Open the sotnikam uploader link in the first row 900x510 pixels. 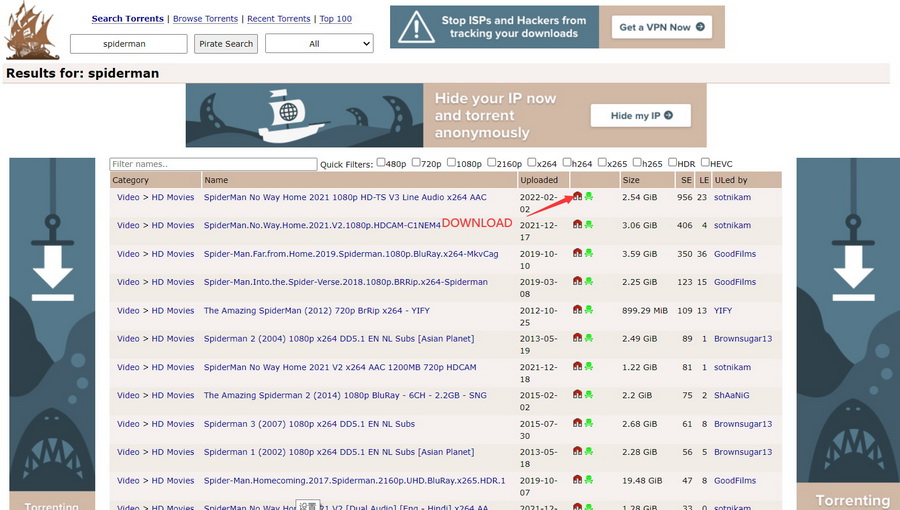click(x=732, y=198)
